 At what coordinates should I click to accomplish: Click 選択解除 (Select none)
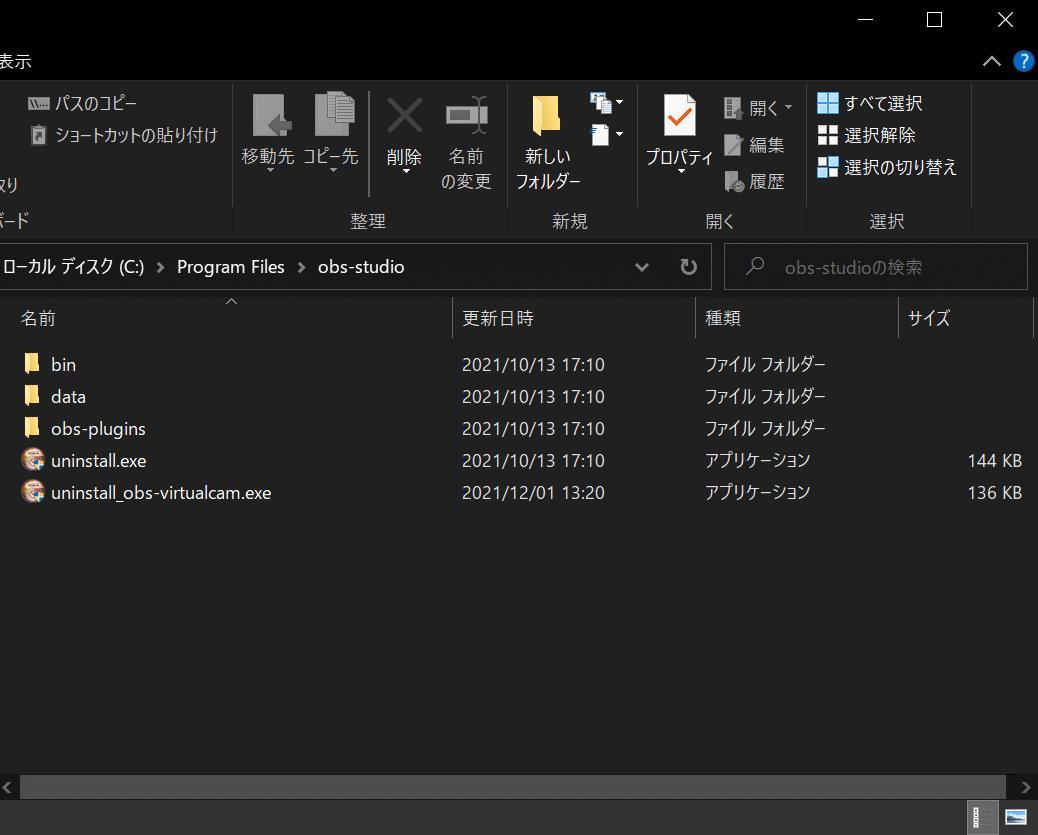[x=867, y=135]
